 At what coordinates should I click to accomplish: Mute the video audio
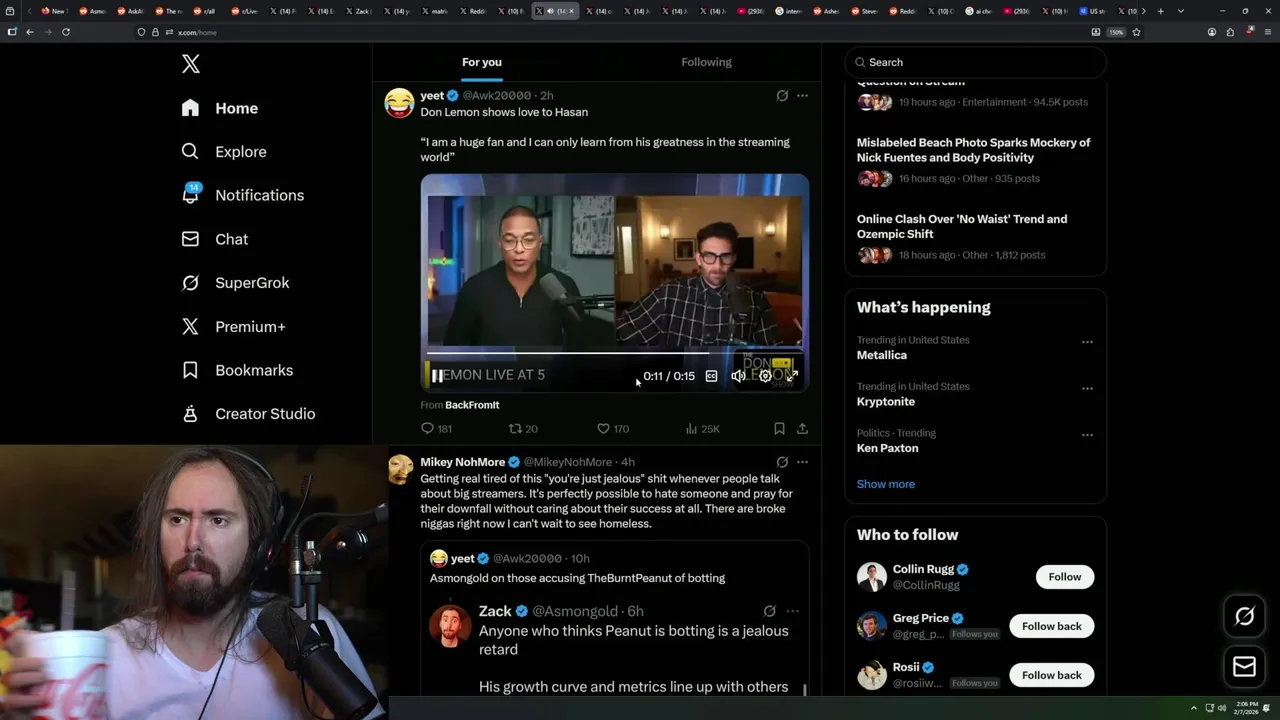click(738, 376)
